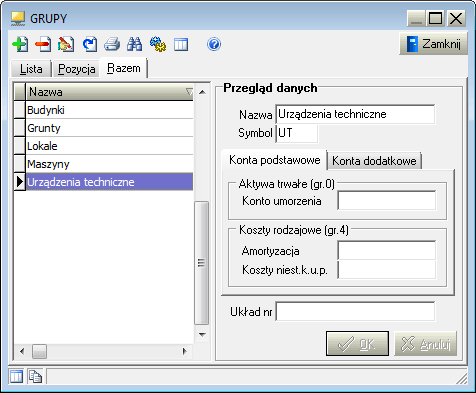This screenshot has width=476, height=393.
Task: Print the list with the printer icon
Action: [x=112, y=44]
